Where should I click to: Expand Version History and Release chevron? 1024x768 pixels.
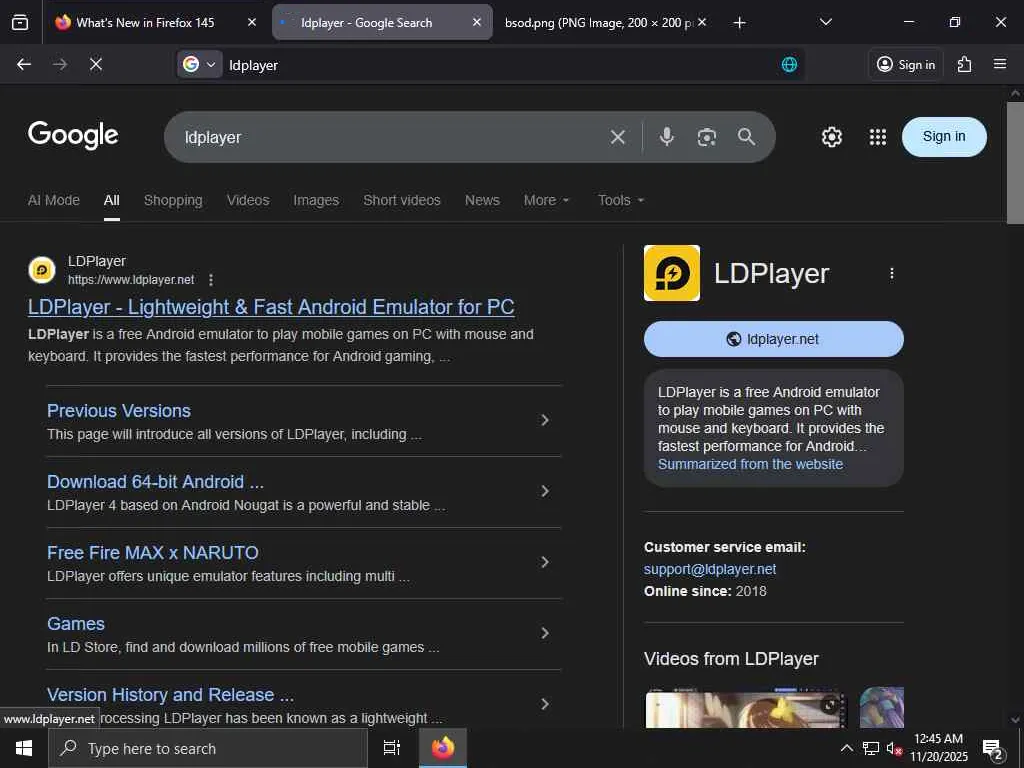coord(545,704)
